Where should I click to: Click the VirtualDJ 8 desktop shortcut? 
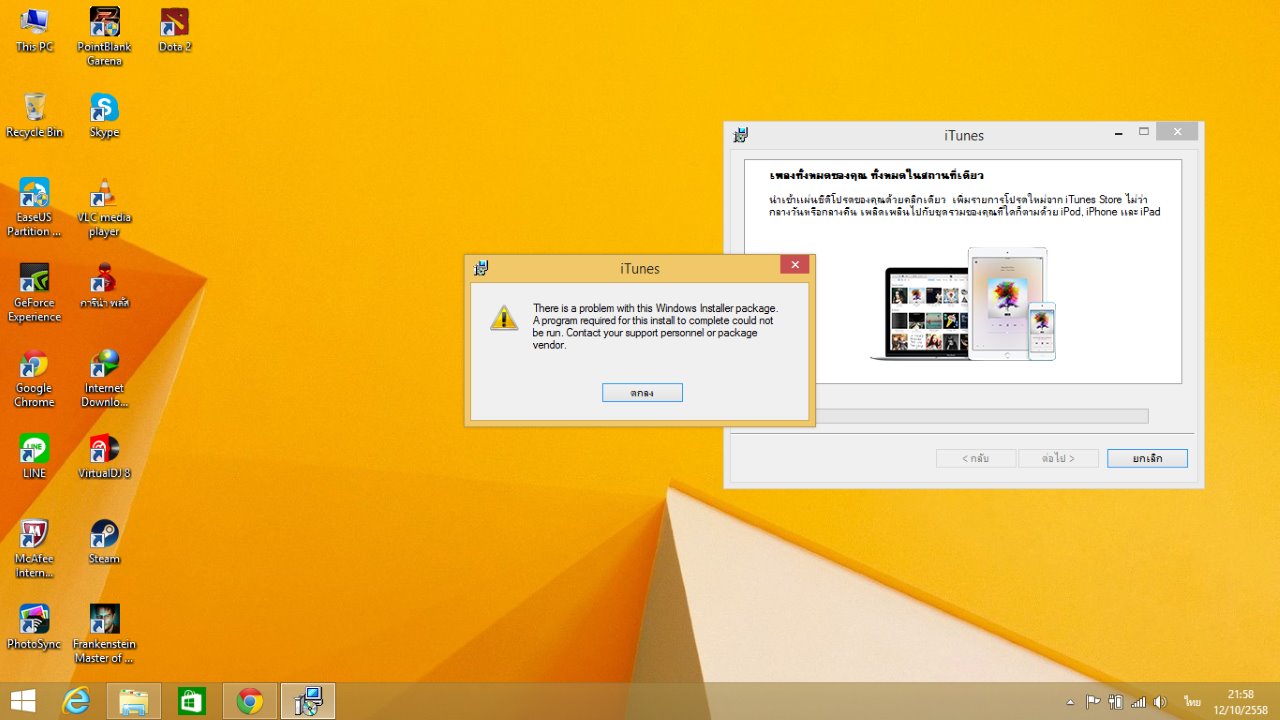click(x=104, y=456)
